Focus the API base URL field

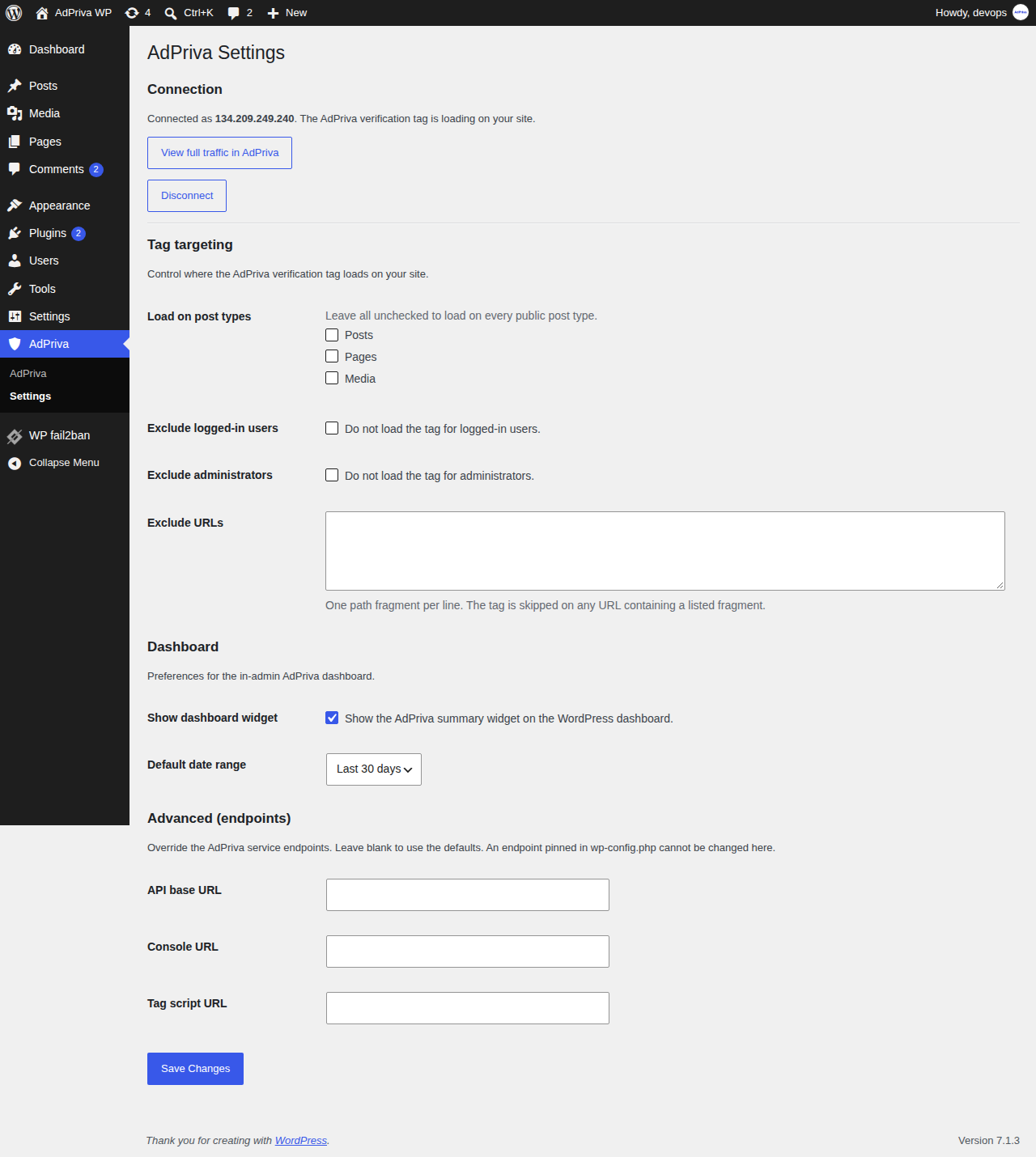pos(468,895)
